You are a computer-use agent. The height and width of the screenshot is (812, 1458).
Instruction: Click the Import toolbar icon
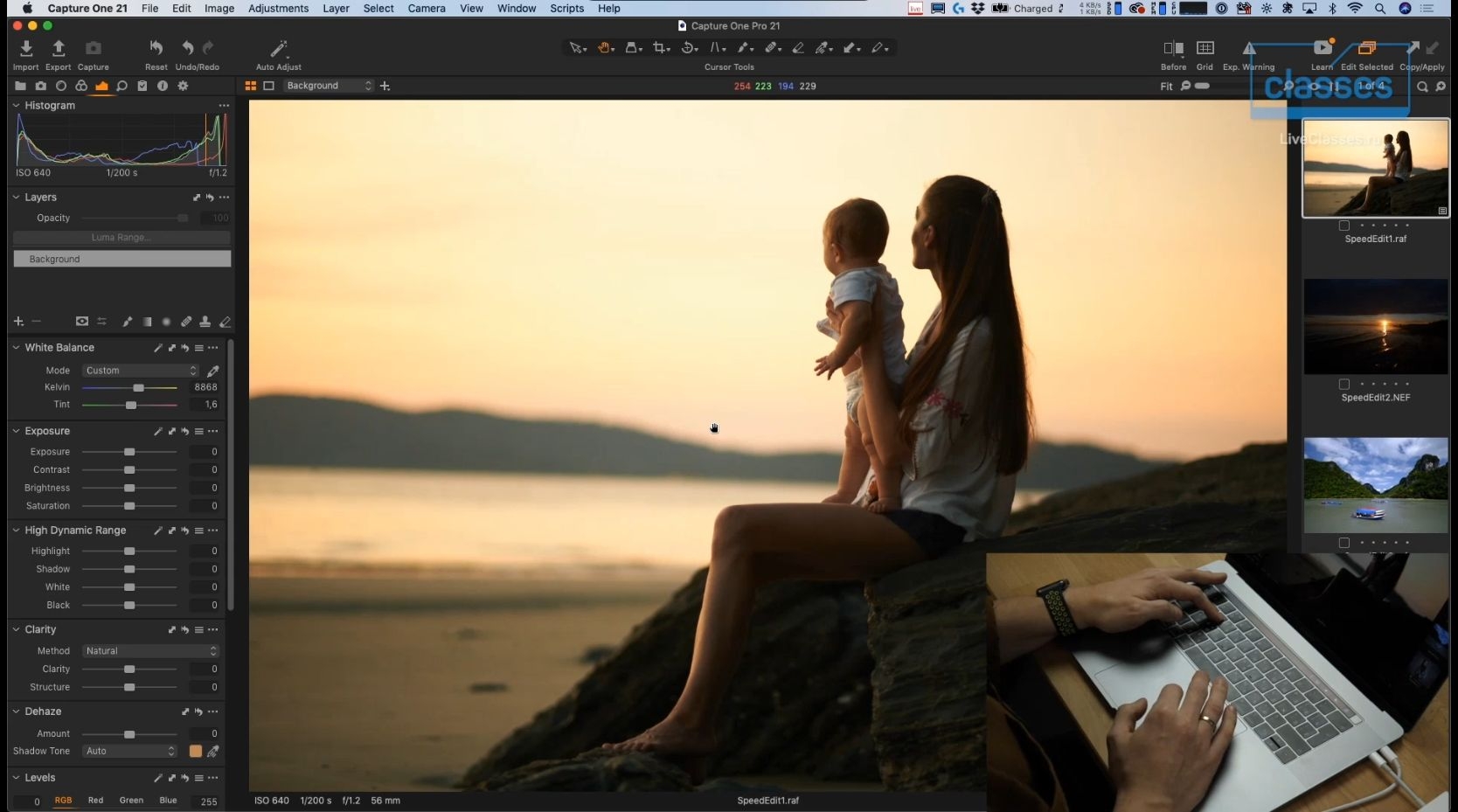[x=25, y=48]
